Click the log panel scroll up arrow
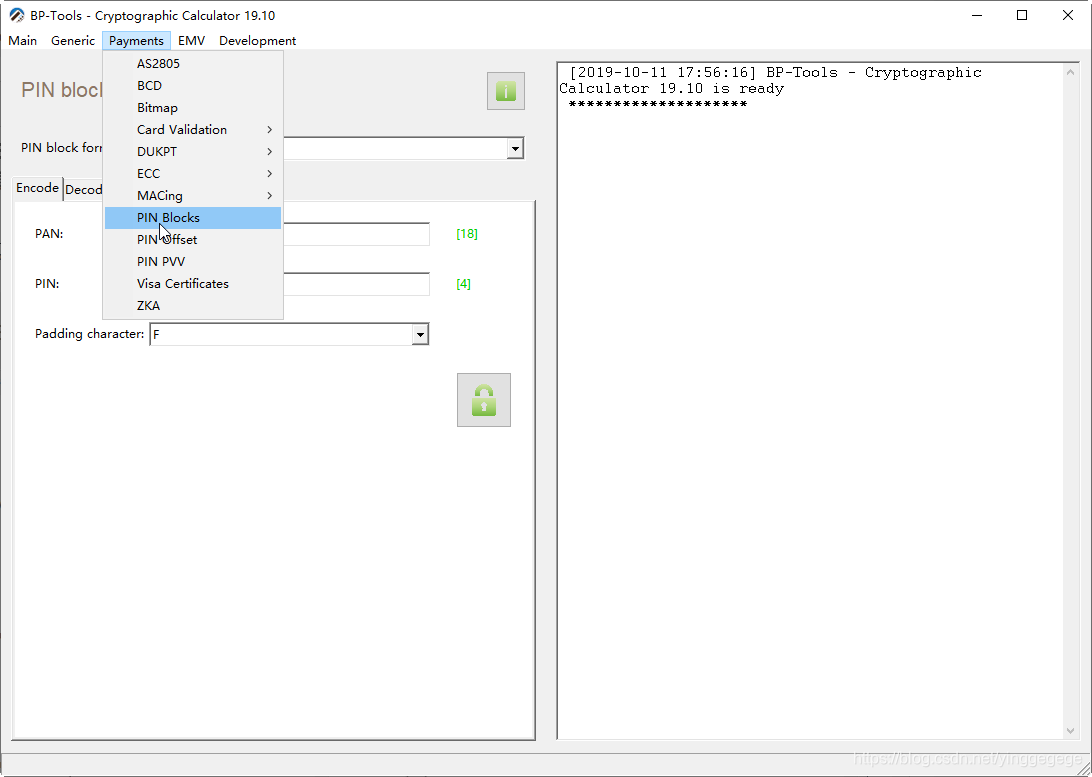The height and width of the screenshot is (777, 1092). coord(1070,72)
